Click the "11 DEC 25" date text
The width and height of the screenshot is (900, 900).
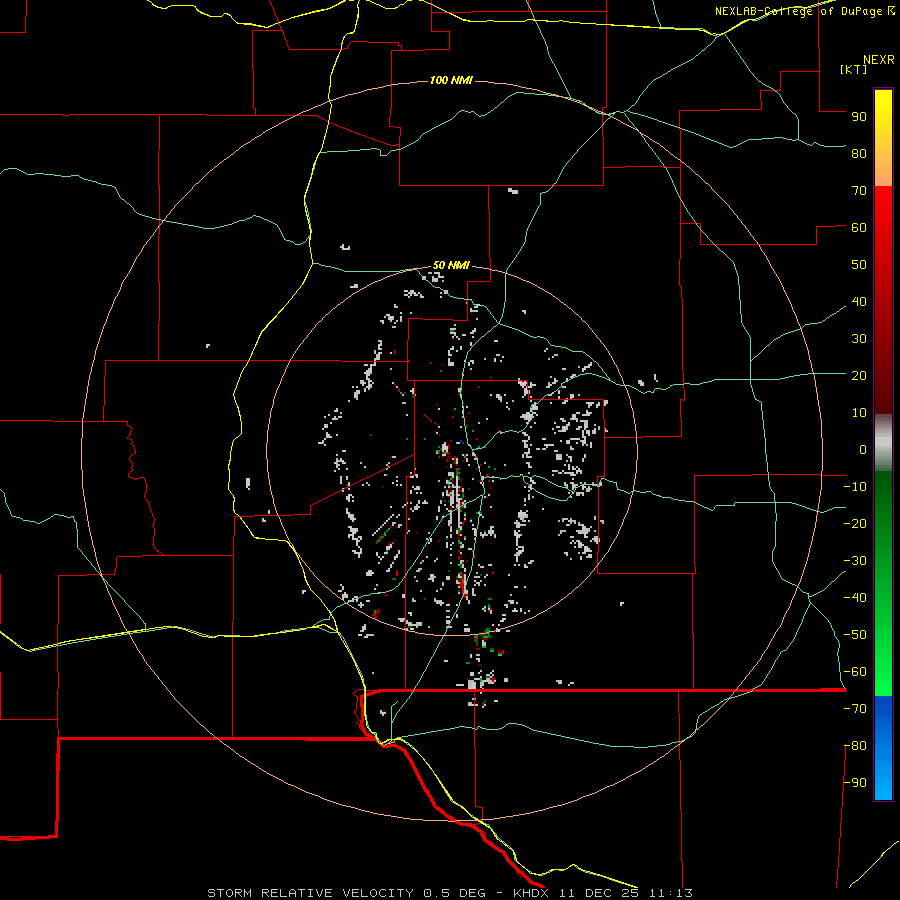[x=599, y=893]
